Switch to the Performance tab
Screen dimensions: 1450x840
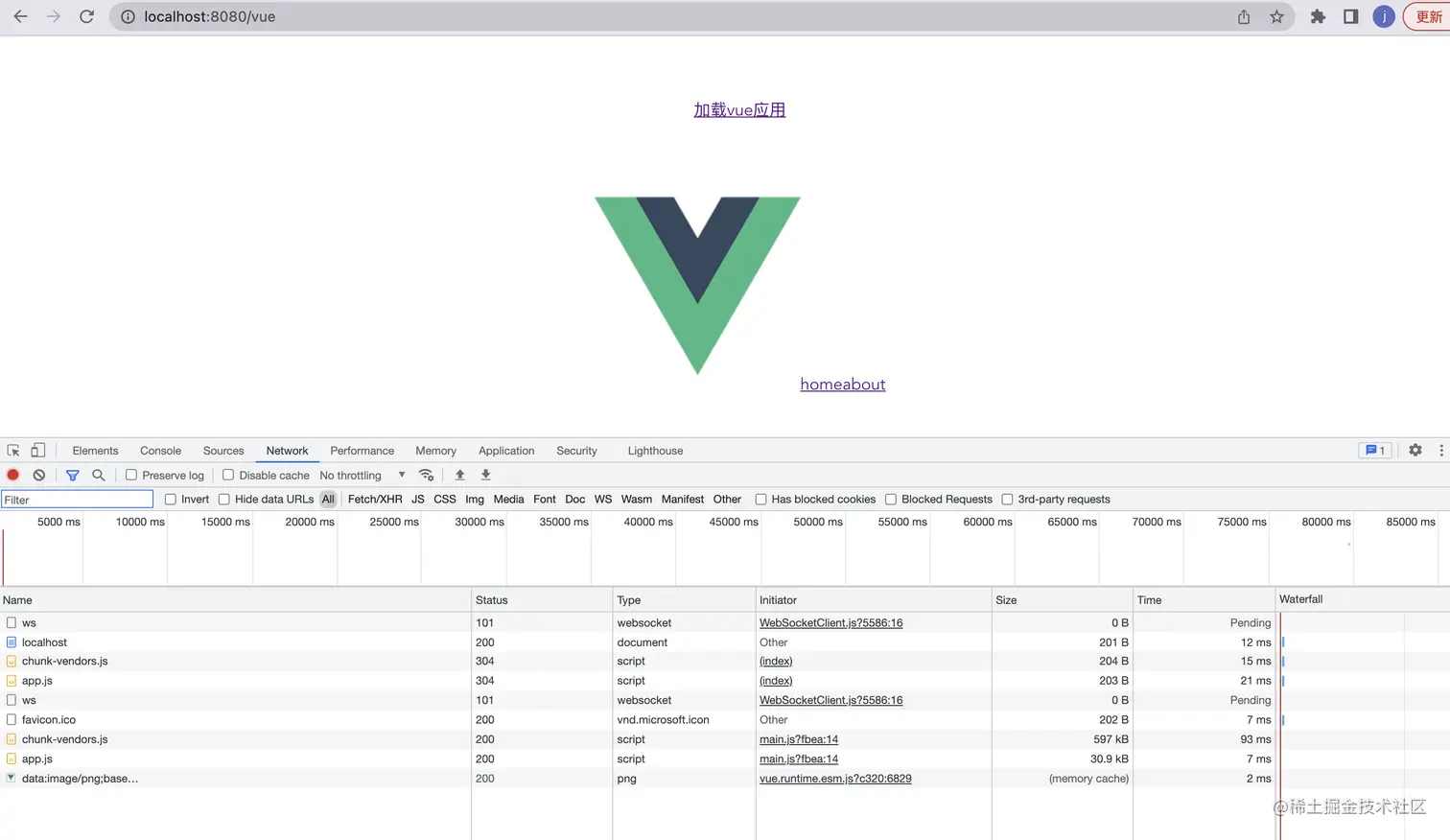[362, 450]
